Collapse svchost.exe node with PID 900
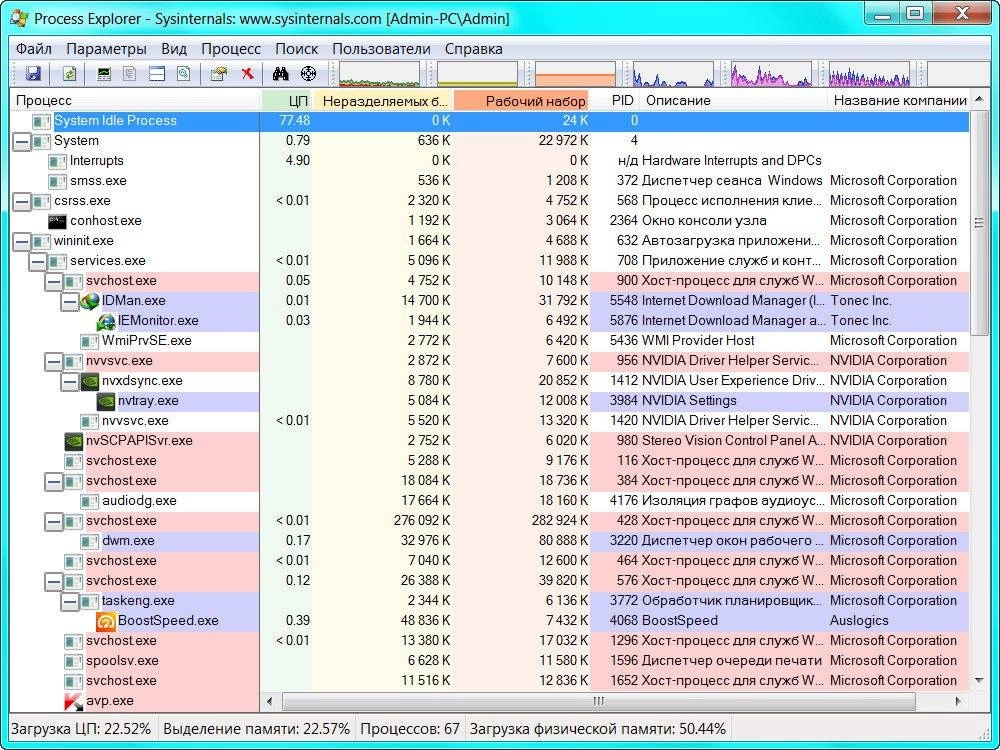Viewport: 1000px width, 750px height. (x=54, y=282)
